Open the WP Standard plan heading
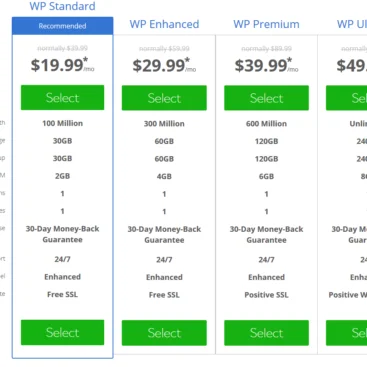The image size is (367, 367). (x=62, y=6)
